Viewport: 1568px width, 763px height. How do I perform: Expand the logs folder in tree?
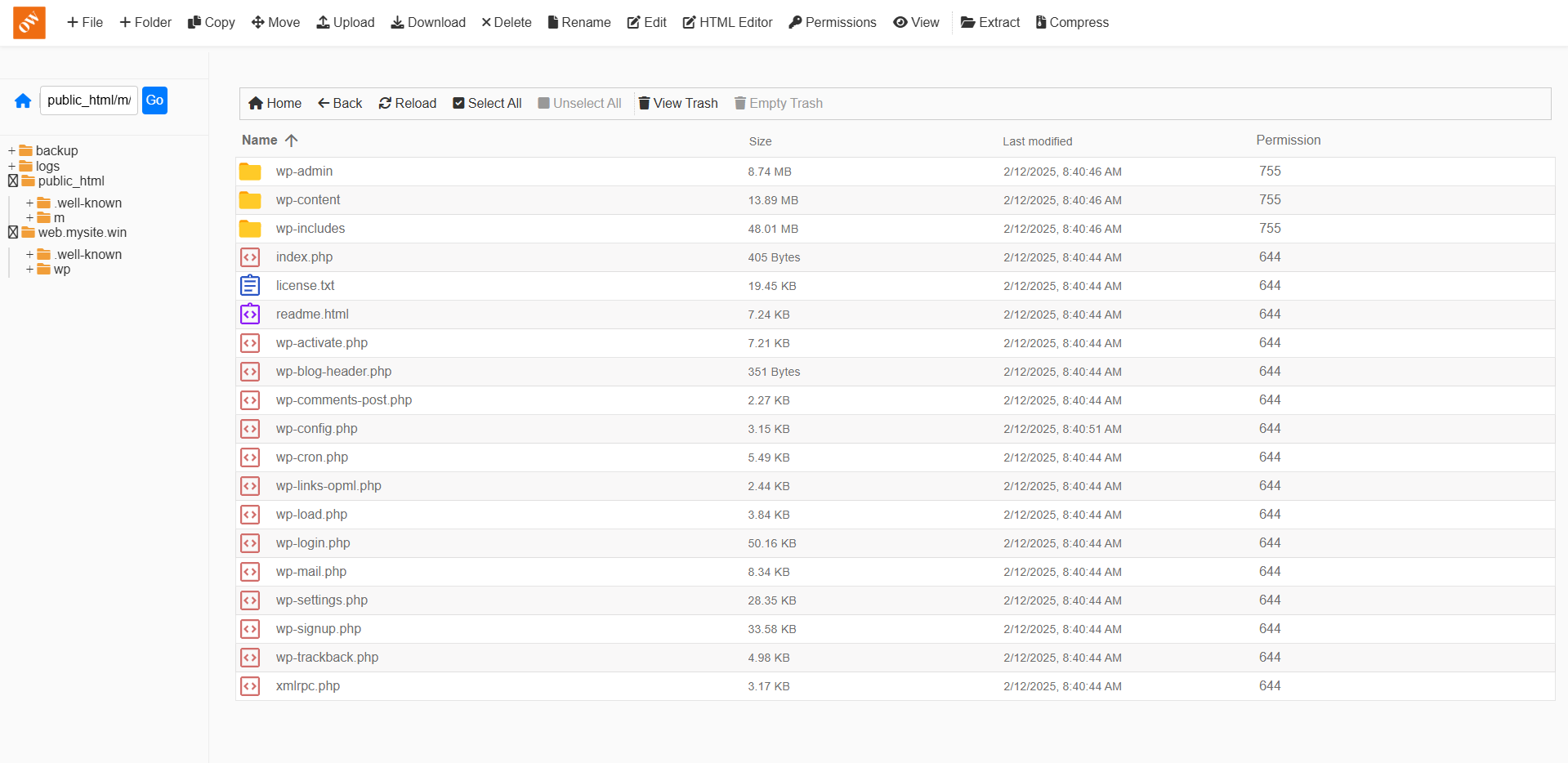11,166
